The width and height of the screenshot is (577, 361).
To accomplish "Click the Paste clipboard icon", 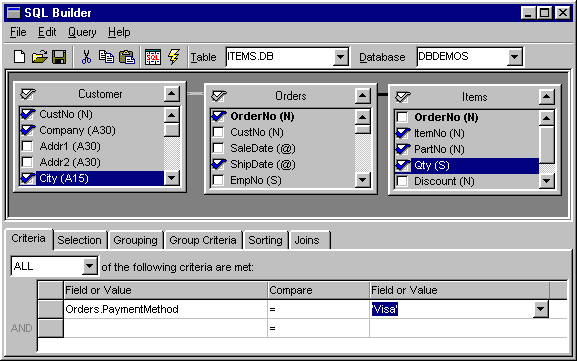I will point(127,57).
